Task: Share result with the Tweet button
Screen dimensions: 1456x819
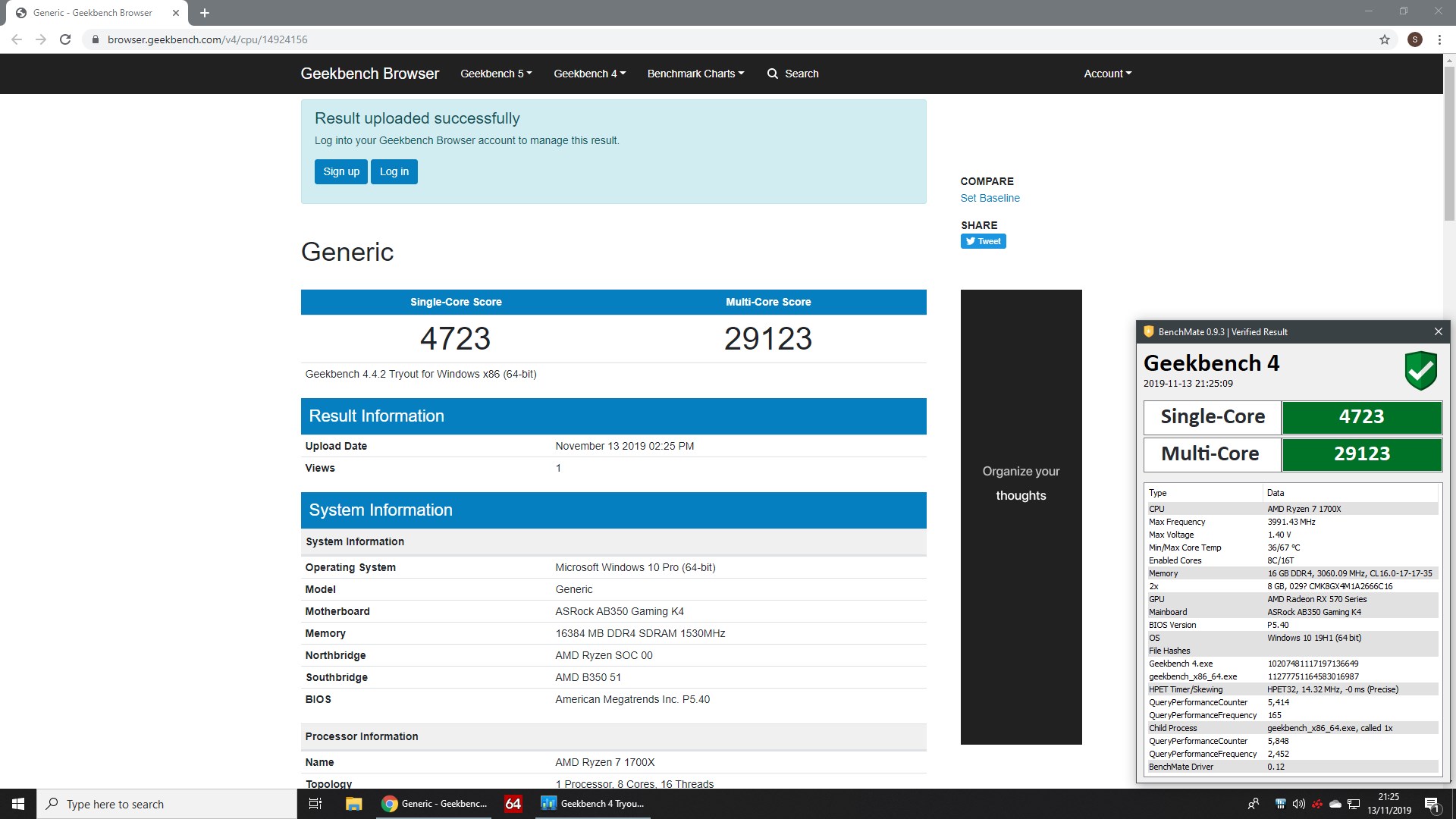Action: click(983, 241)
